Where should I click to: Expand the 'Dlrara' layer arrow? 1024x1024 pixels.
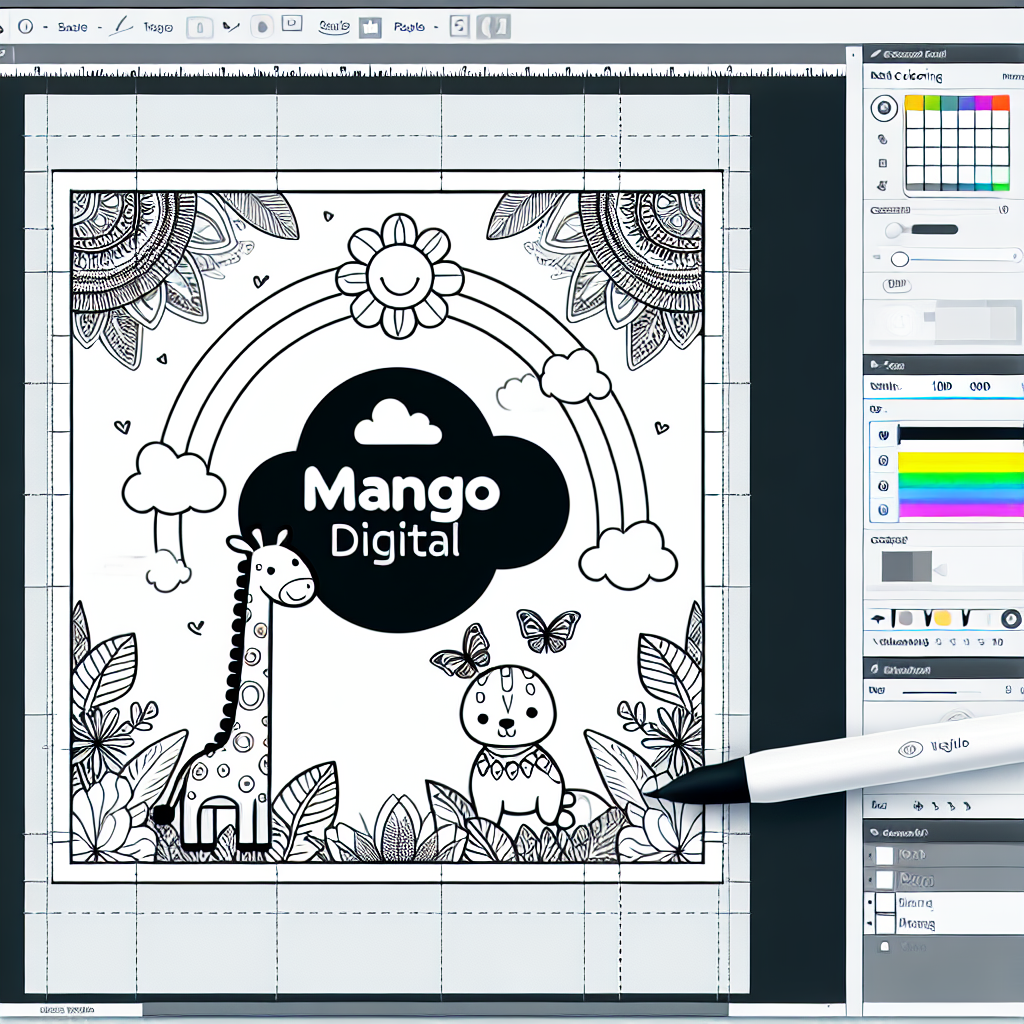tap(869, 902)
